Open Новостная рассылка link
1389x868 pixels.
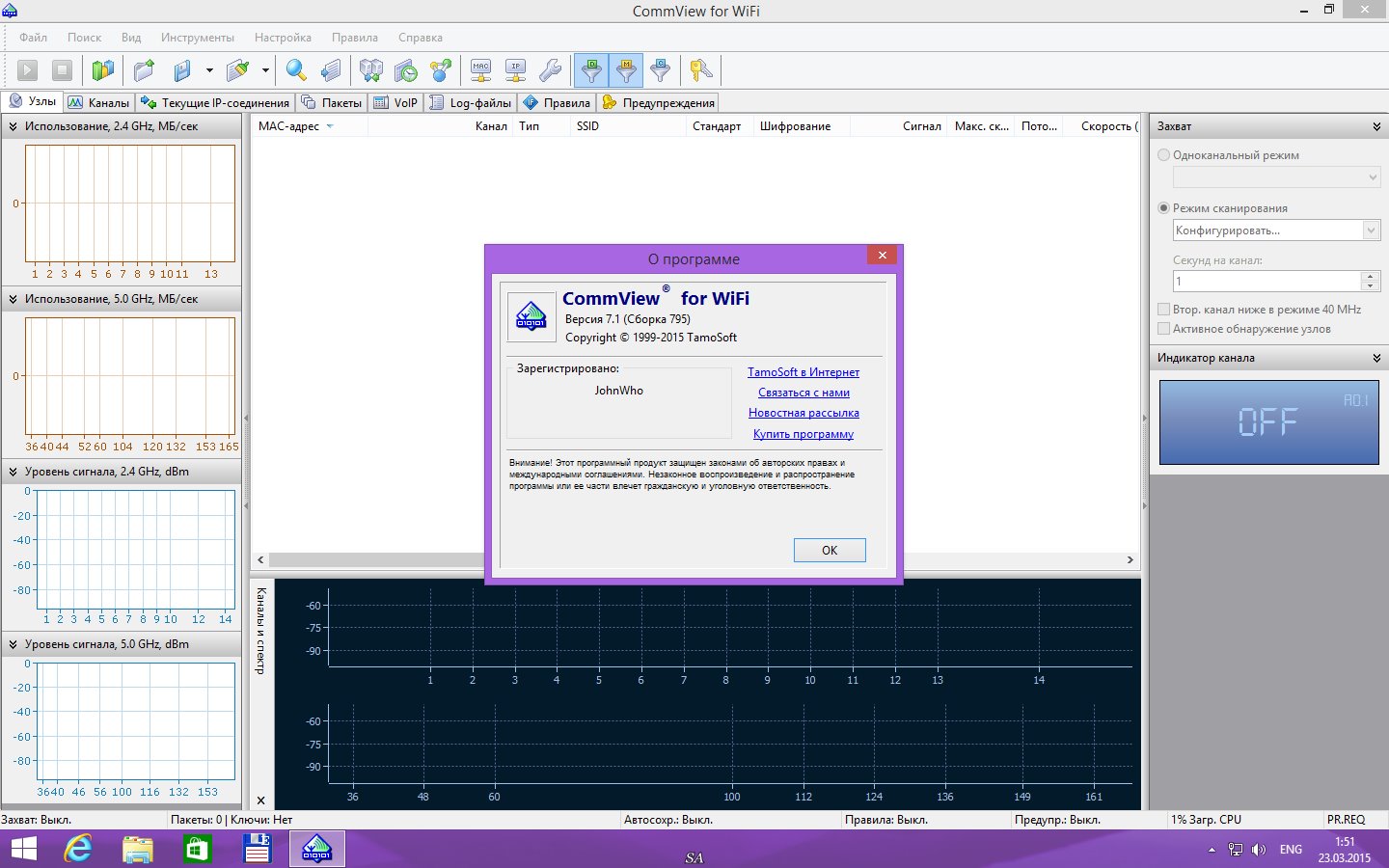tap(803, 413)
